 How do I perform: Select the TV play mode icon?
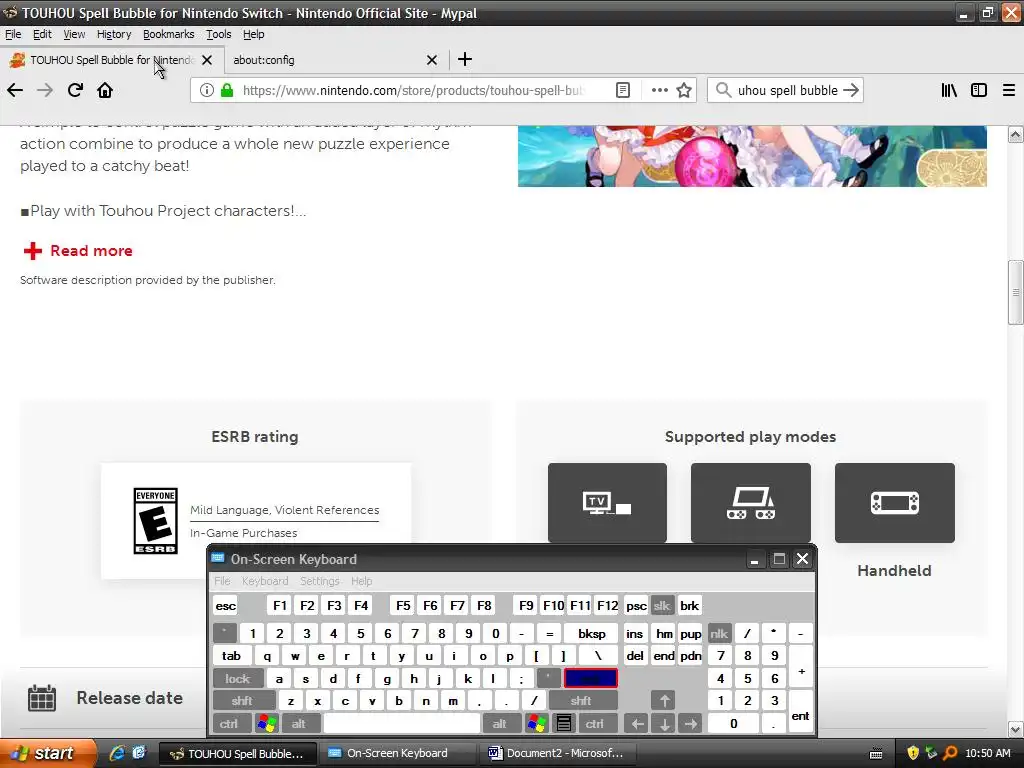pyautogui.click(x=607, y=503)
